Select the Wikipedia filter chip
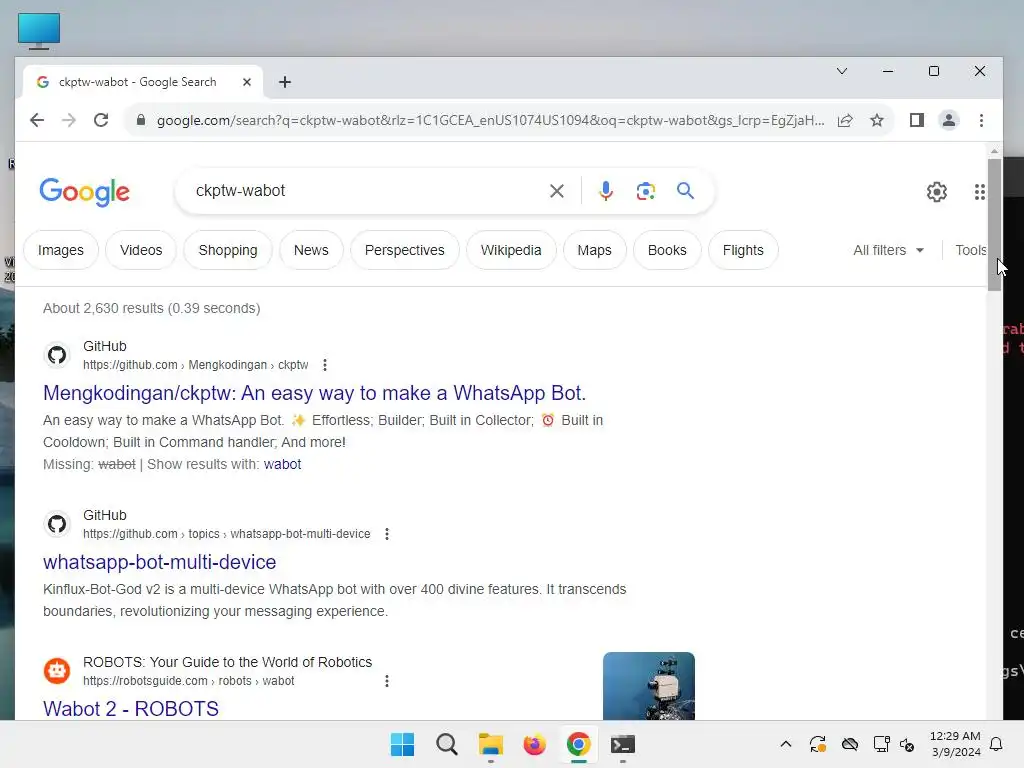 click(511, 250)
